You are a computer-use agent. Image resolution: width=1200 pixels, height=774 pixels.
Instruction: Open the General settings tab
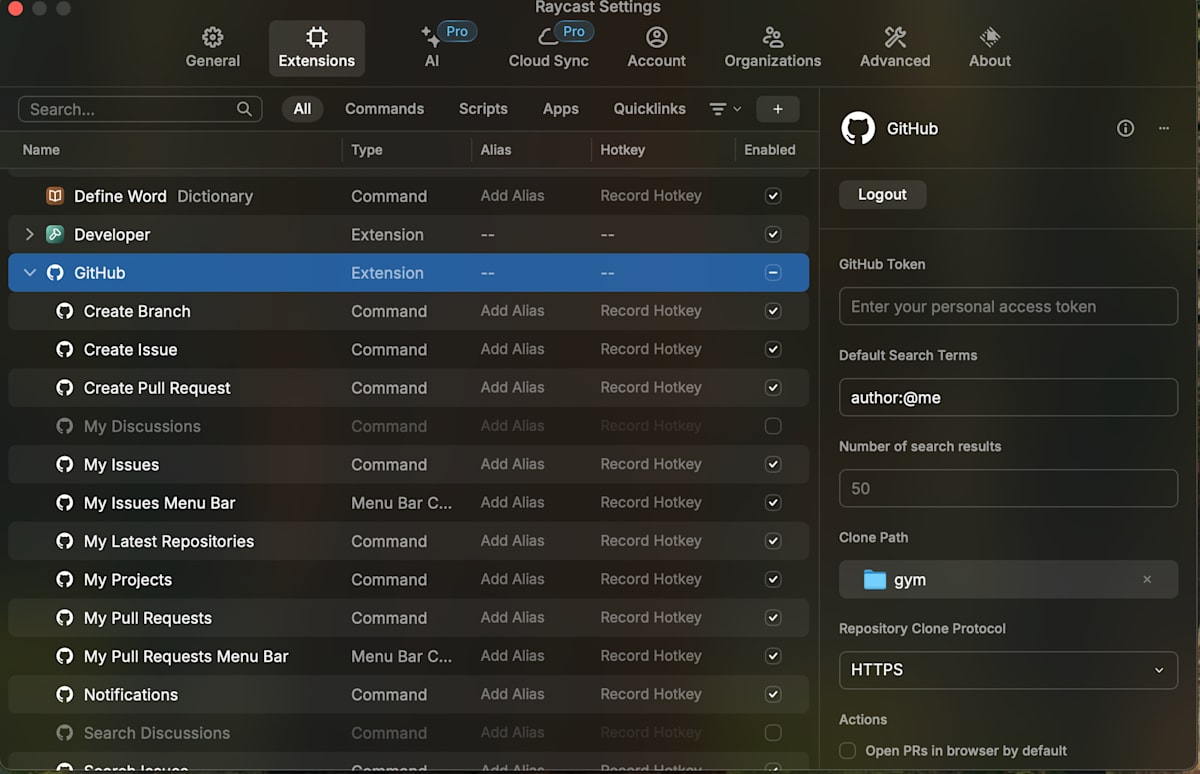coord(212,48)
